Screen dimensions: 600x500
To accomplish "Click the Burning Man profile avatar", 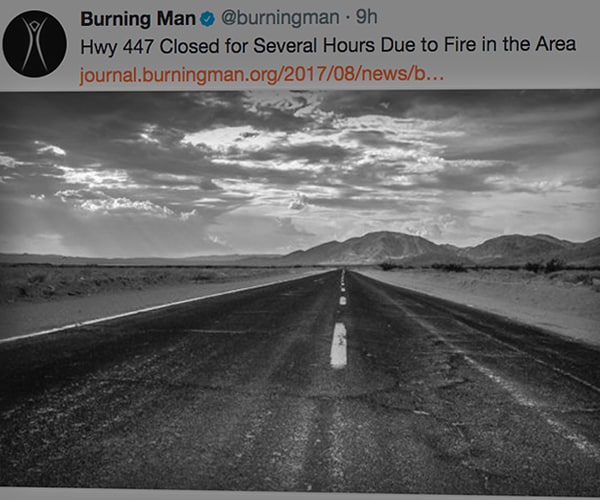I will (35, 44).
